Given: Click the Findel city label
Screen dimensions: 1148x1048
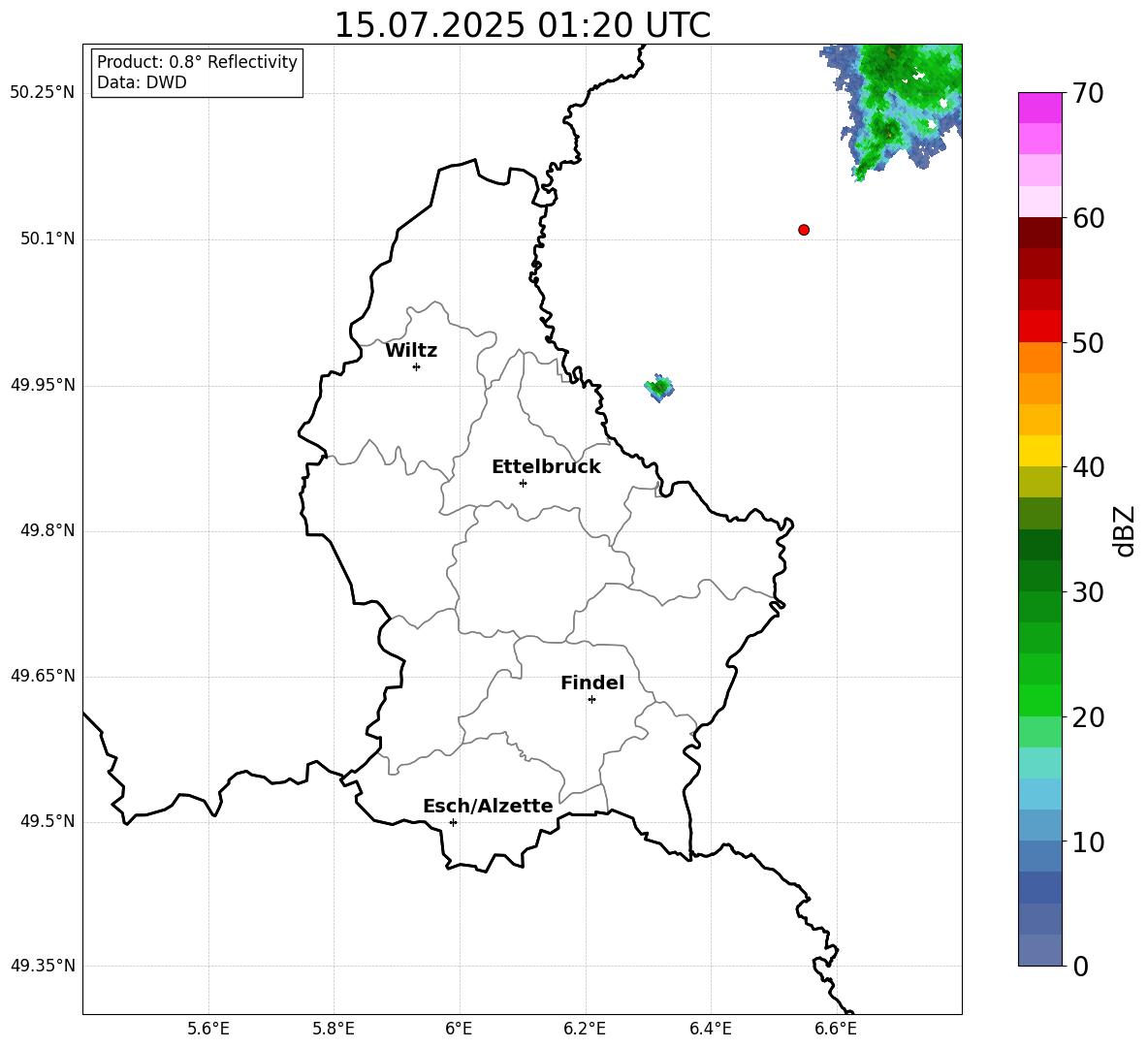Looking at the screenshot, I should click(x=592, y=683).
